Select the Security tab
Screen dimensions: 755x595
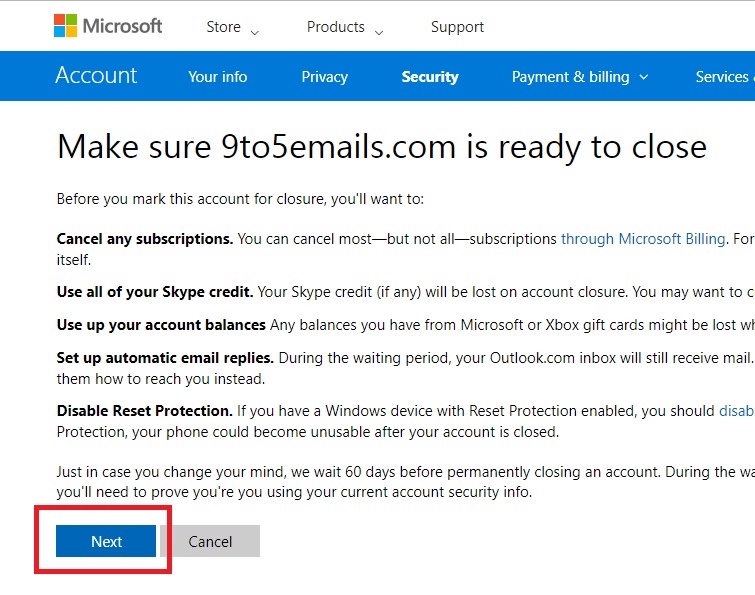430,77
